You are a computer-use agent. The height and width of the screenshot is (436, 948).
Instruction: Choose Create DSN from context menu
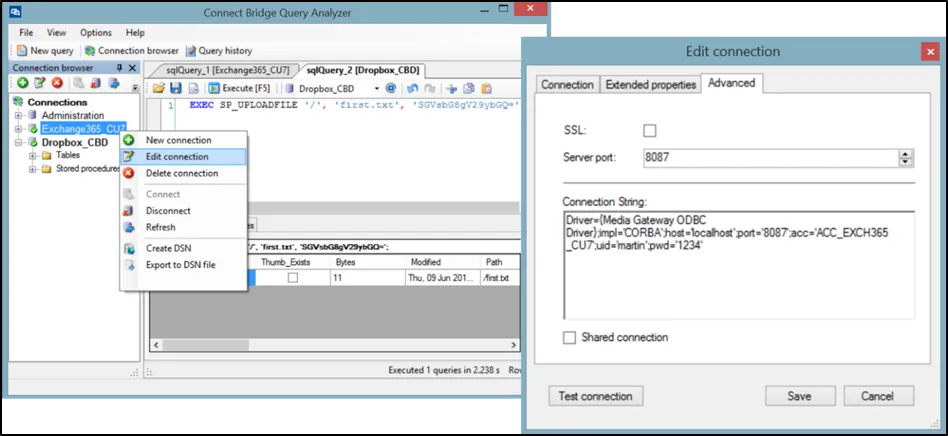click(183, 249)
